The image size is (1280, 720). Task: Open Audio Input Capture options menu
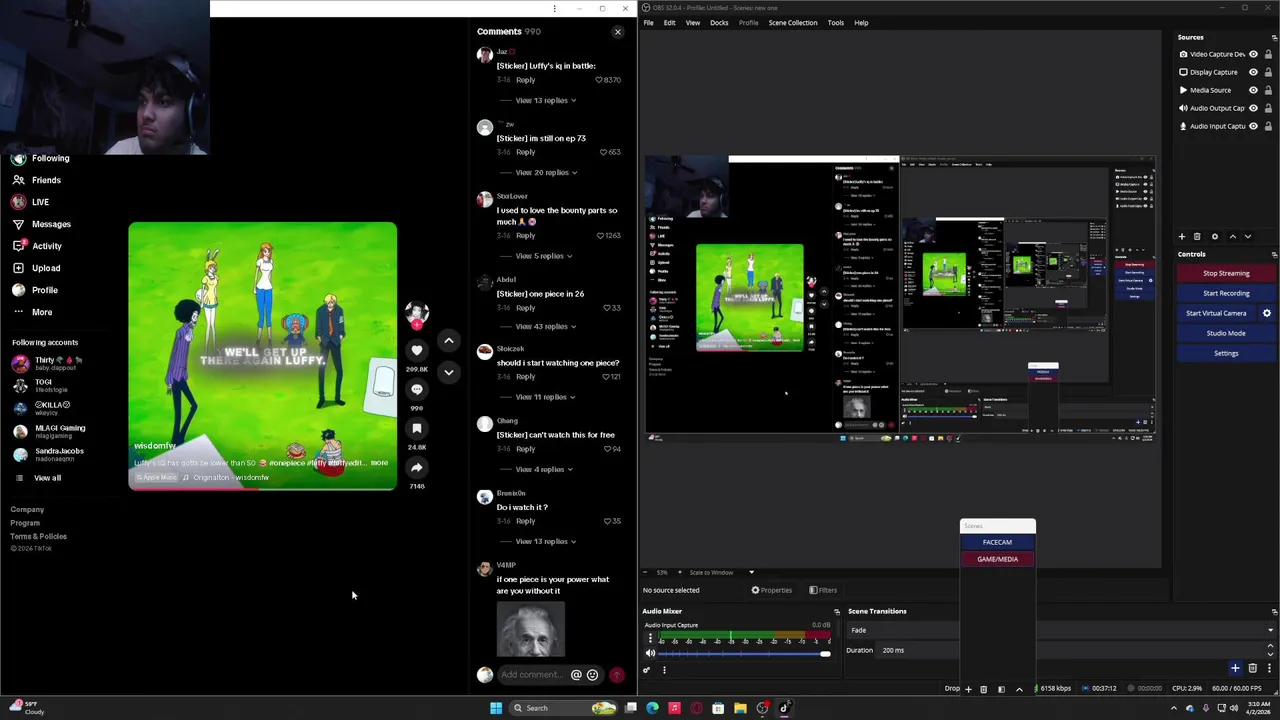click(x=650, y=638)
